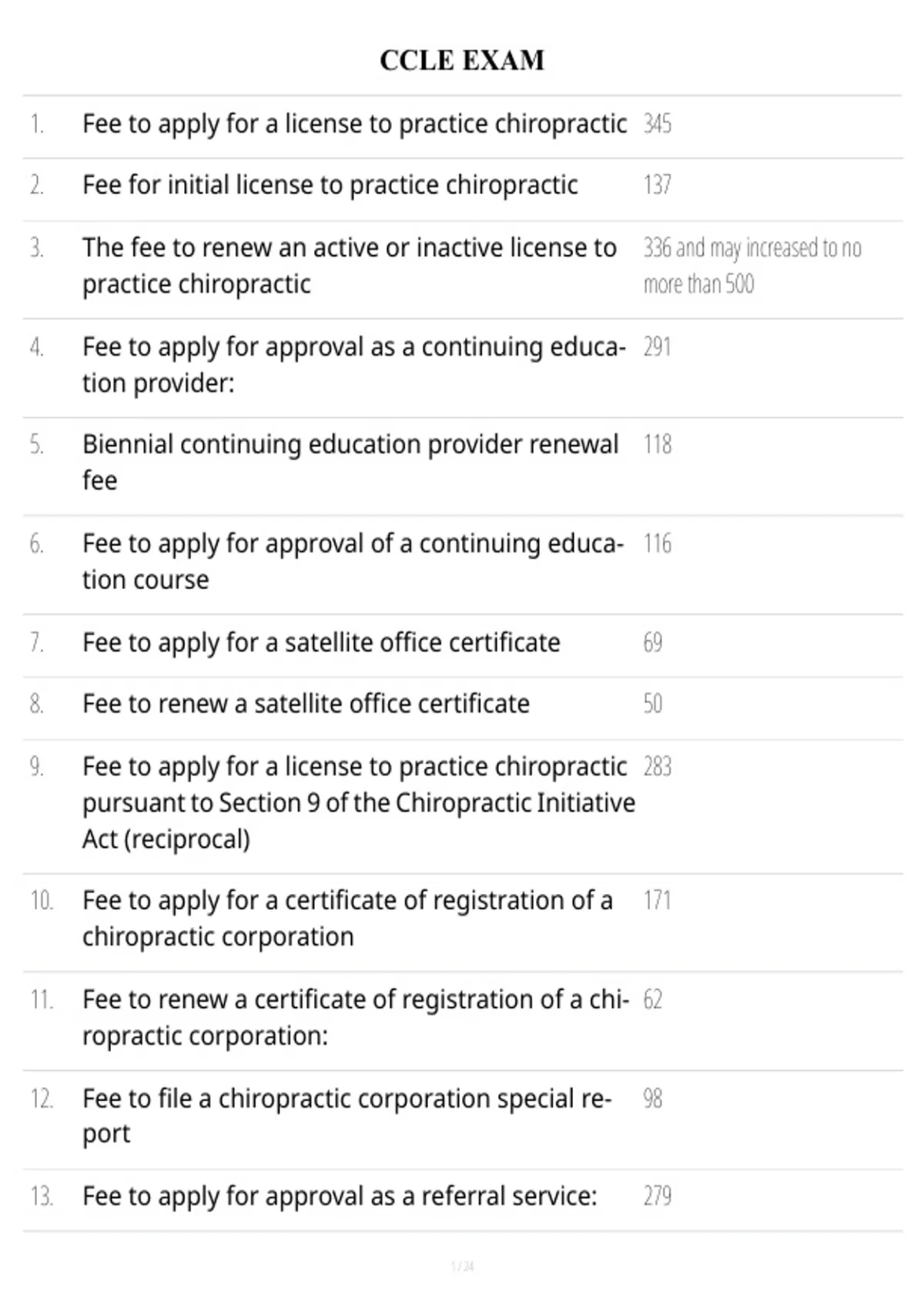Click answer 345 for item 1

point(657,124)
